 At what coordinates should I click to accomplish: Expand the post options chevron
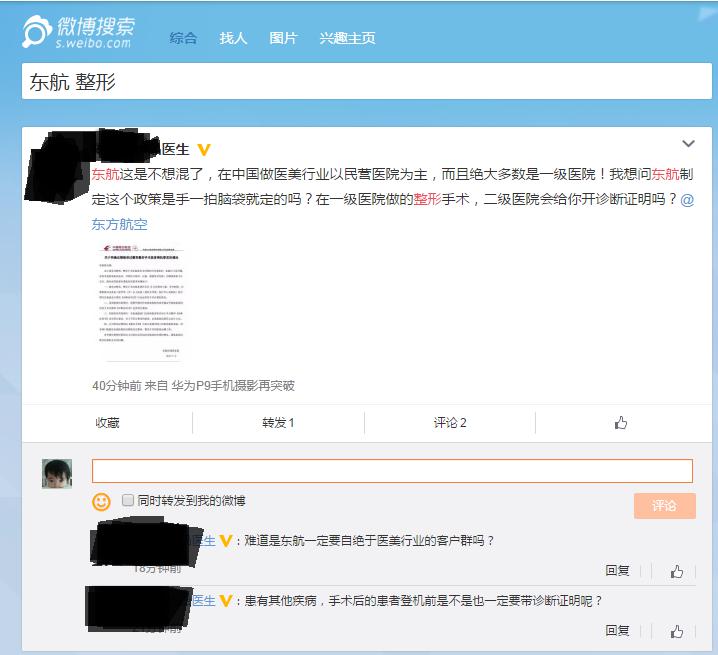tap(688, 144)
